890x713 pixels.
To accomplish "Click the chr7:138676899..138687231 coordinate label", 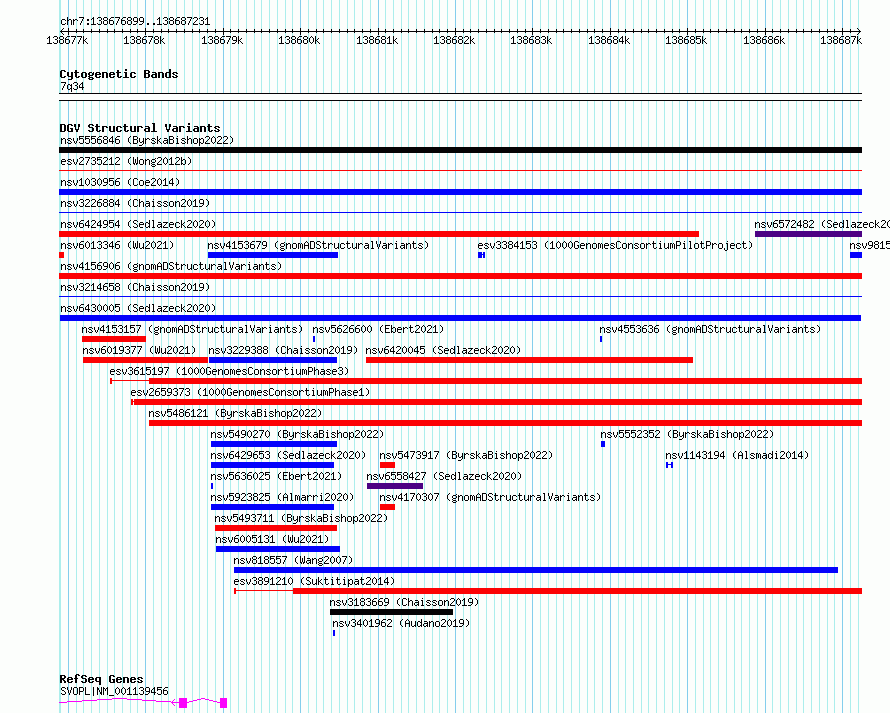I will coord(135,21).
